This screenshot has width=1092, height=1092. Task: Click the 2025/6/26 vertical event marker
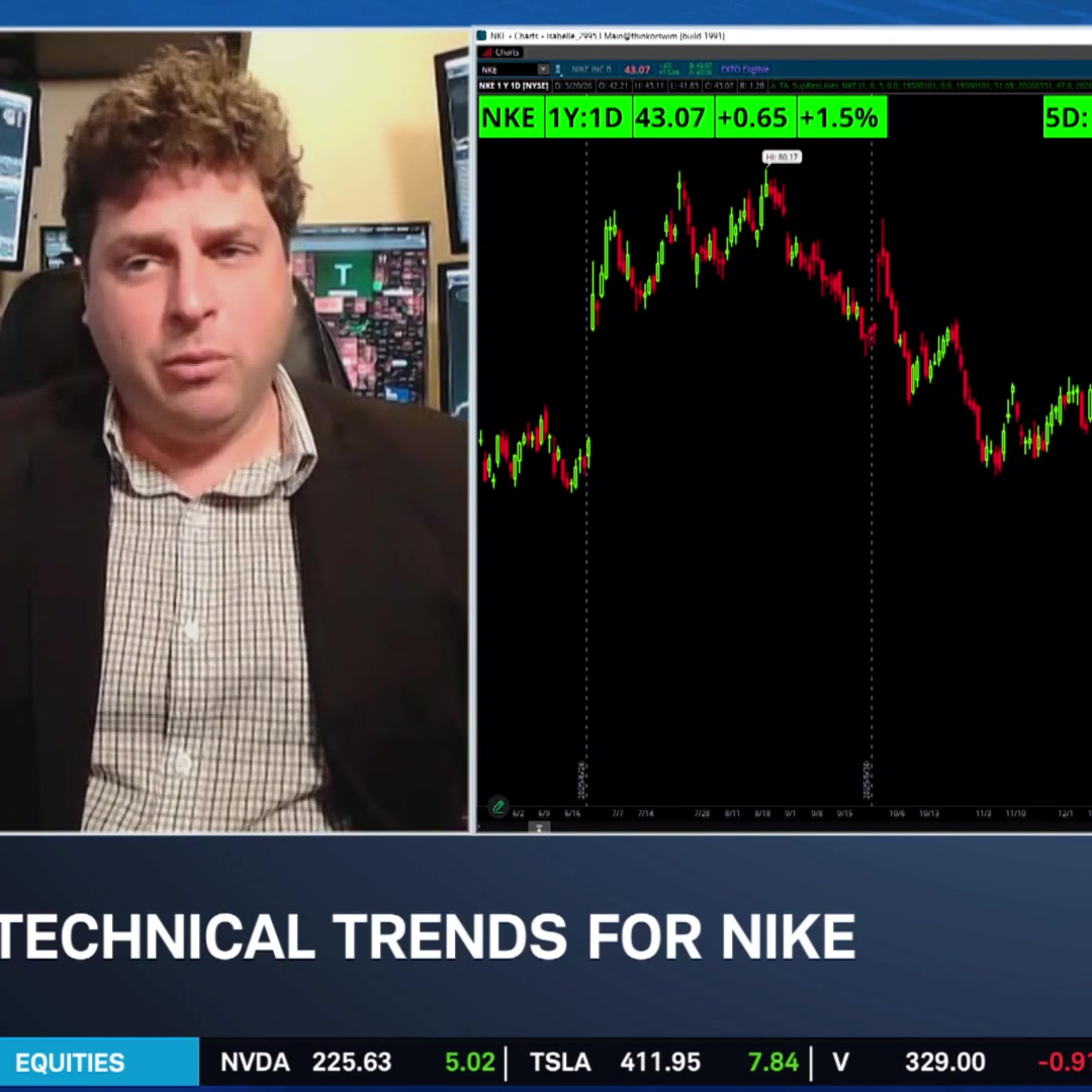[582, 780]
